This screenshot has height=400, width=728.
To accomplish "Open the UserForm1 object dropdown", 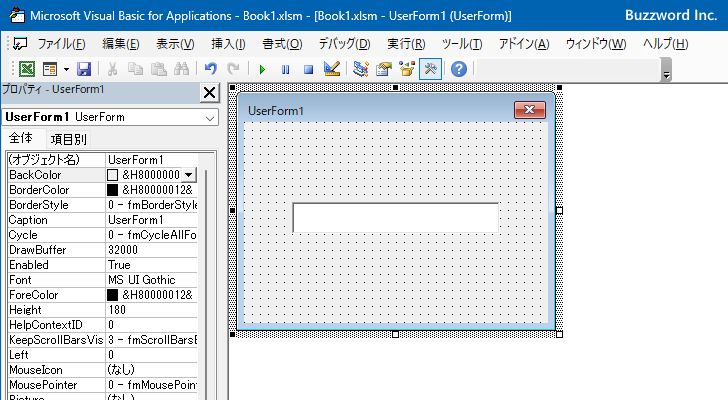I will click(210, 118).
